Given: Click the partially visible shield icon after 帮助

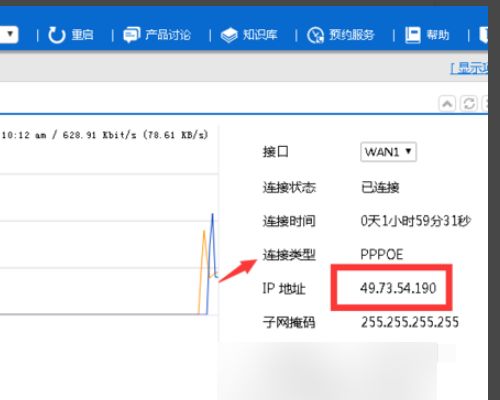Looking at the screenshot, I should (x=483, y=35).
